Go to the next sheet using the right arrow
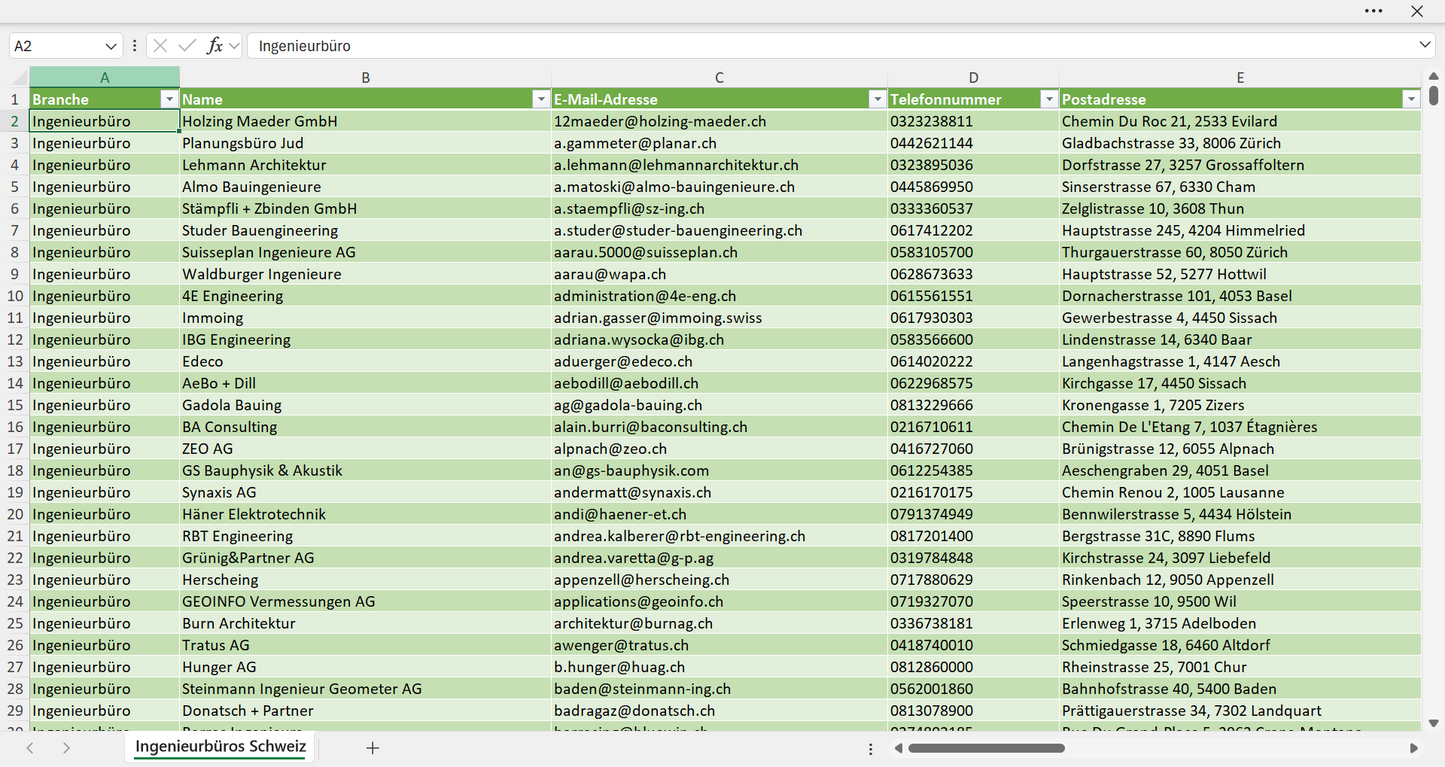This screenshot has height=767, width=1445. pos(66,748)
